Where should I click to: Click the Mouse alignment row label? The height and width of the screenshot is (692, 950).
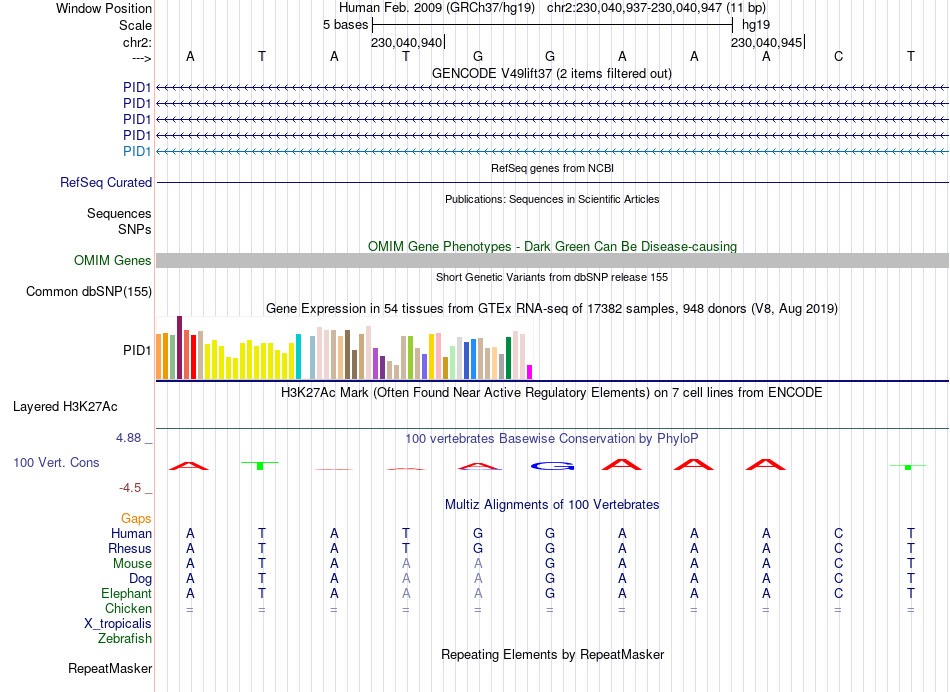point(132,564)
